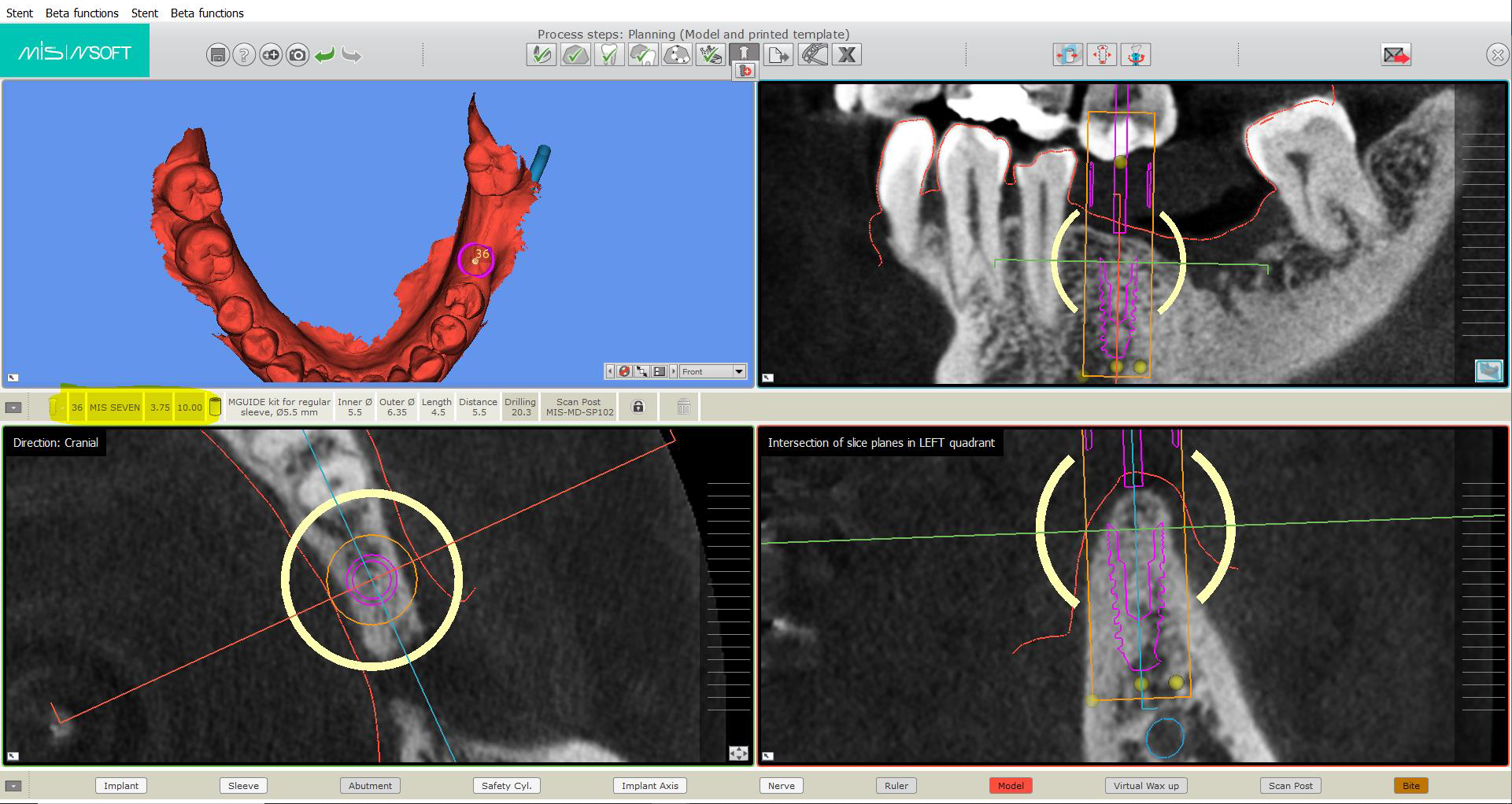Click the right arrow in 3D view toolbar
This screenshot has height=804, width=1512.
pyautogui.click(x=674, y=371)
